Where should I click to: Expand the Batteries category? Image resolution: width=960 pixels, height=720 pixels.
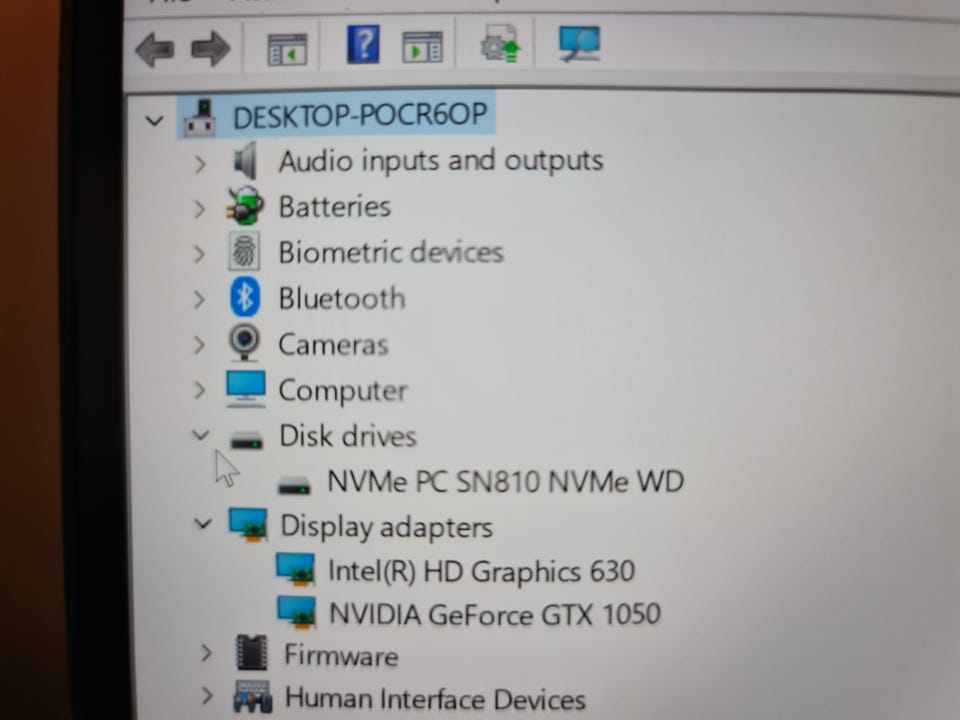[200, 209]
